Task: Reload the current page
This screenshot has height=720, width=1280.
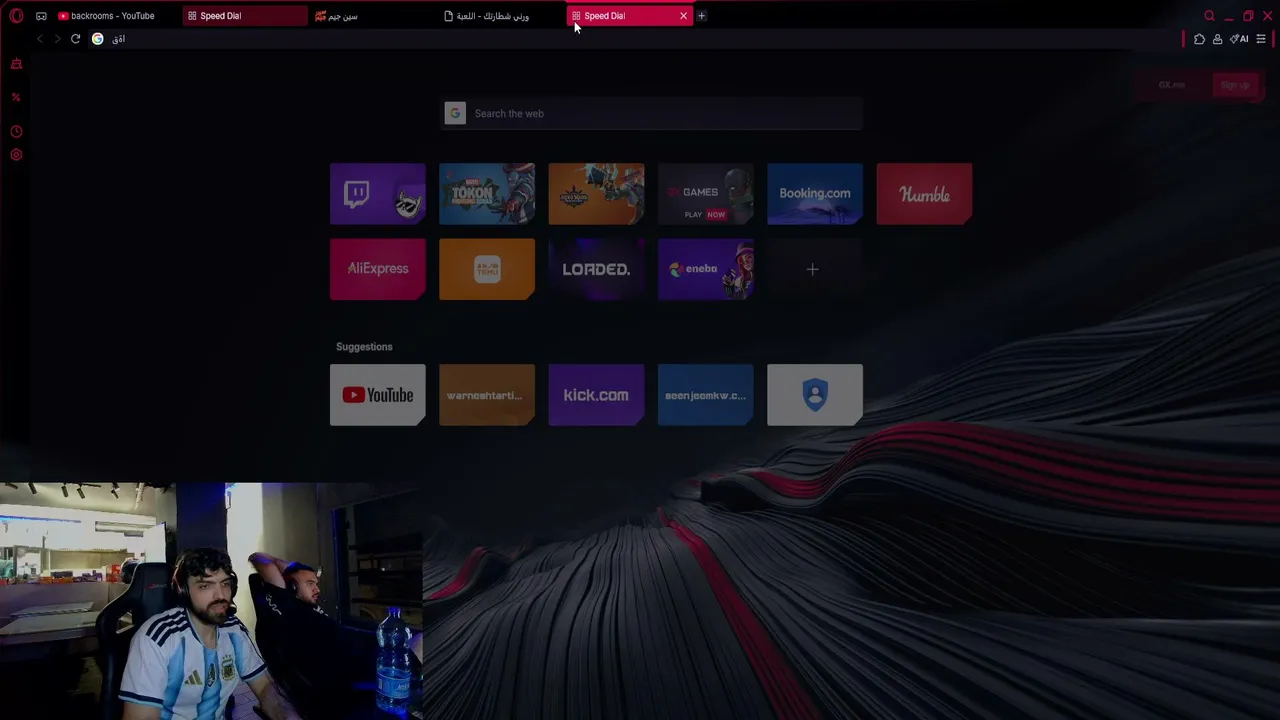Action: pyautogui.click(x=75, y=39)
